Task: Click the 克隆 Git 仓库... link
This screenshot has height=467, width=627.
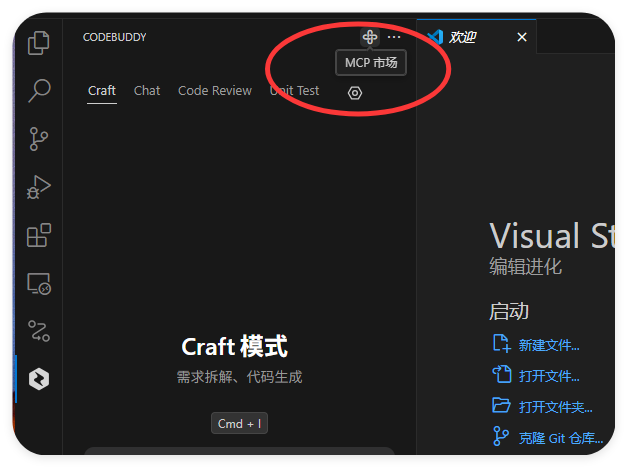Action: [561, 438]
